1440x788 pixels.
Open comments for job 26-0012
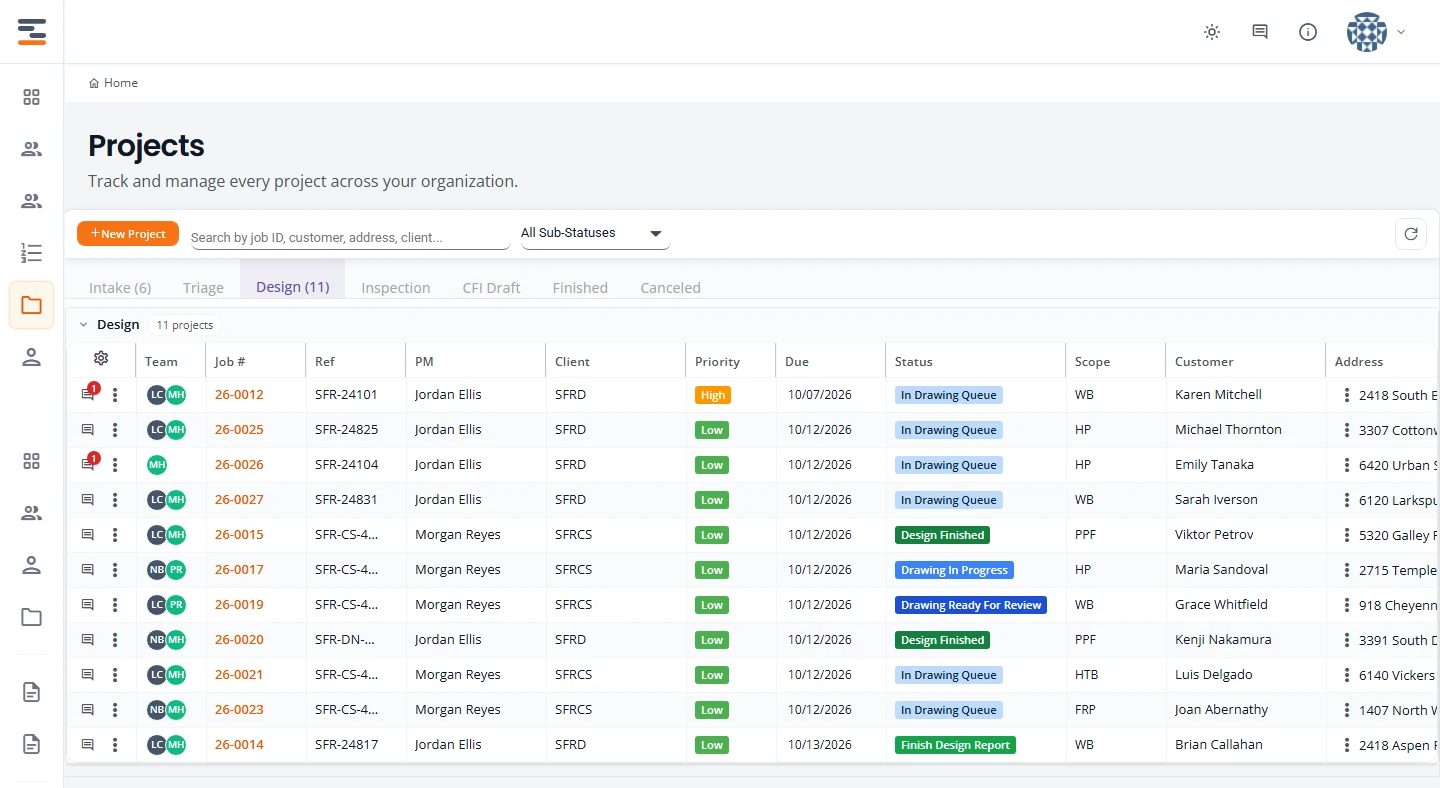coord(88,395)
